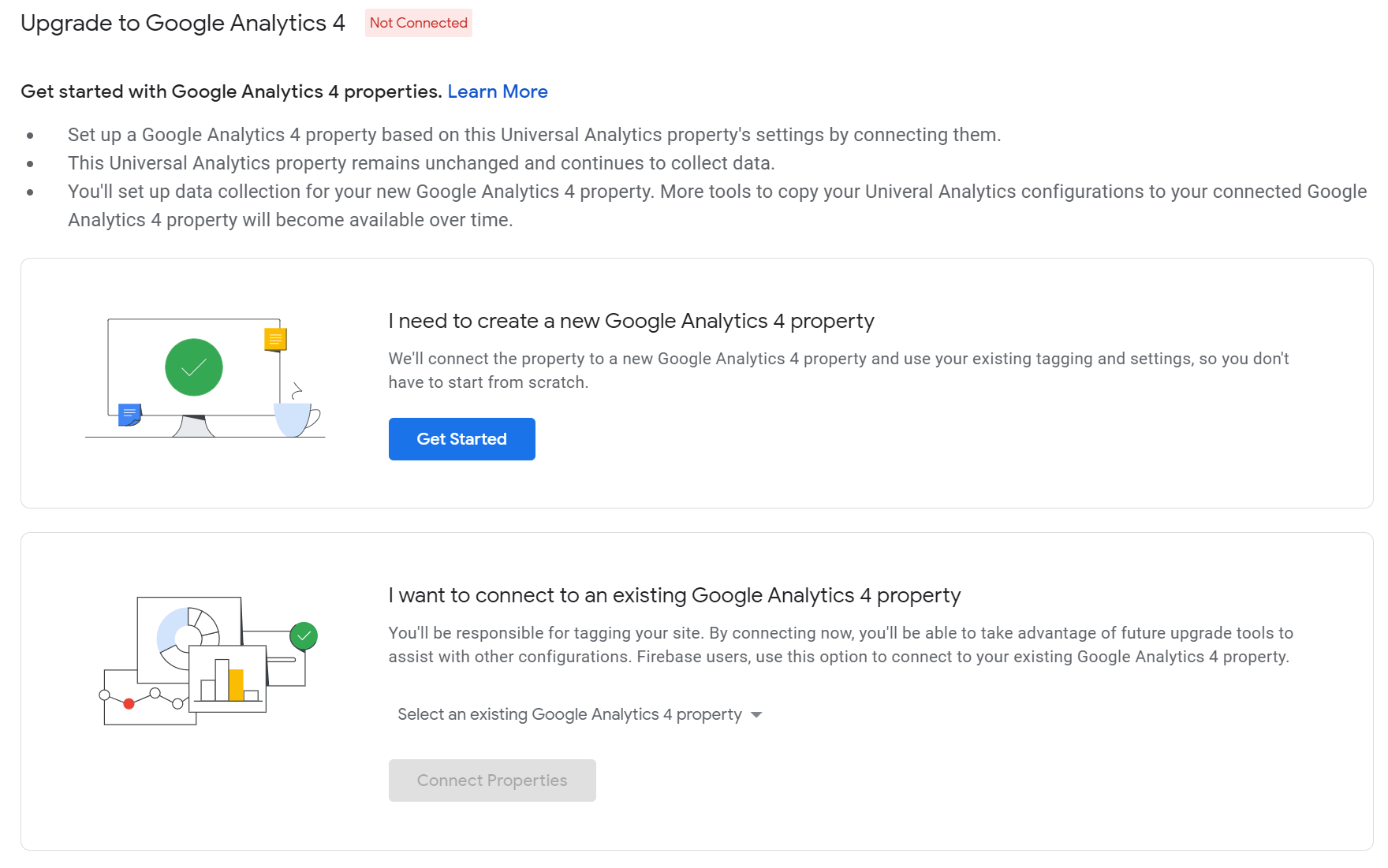The height and width of the screenshot is (868, 1388).
Task: Click the large green checkmark on the monitor
Action: [x=194, y=367]
